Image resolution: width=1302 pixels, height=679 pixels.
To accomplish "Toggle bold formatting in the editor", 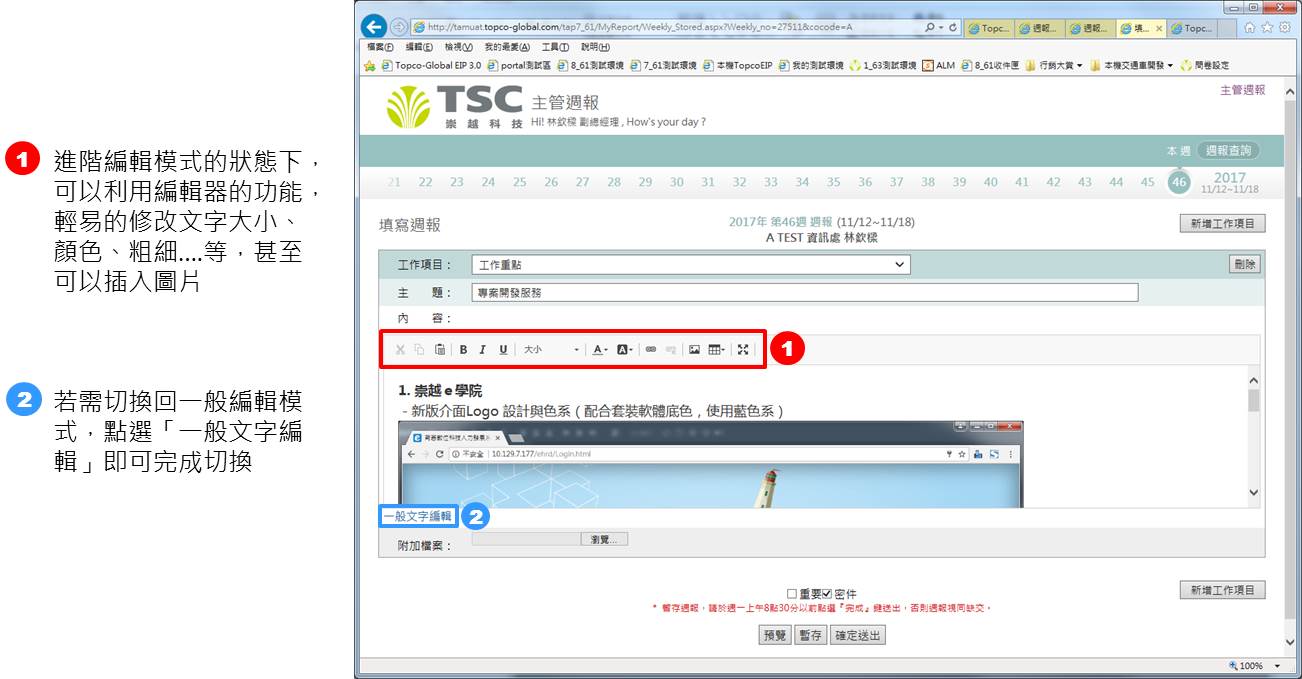I will 463,350.
